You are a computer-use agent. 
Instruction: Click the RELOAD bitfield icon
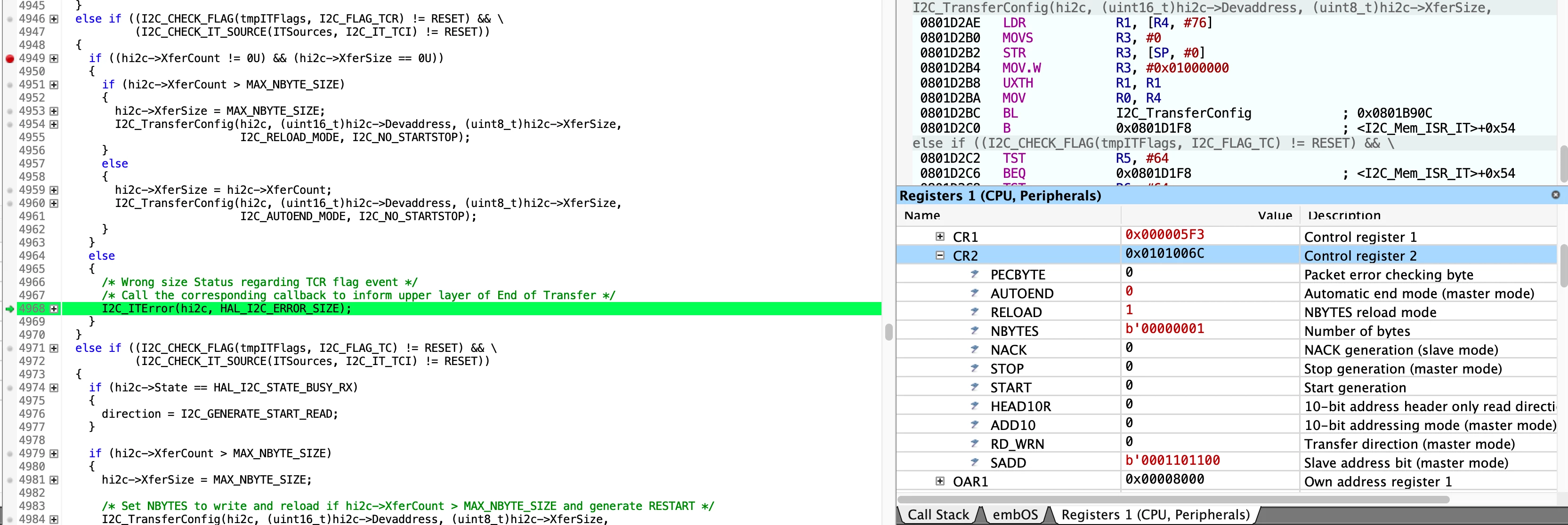(975, 312)
